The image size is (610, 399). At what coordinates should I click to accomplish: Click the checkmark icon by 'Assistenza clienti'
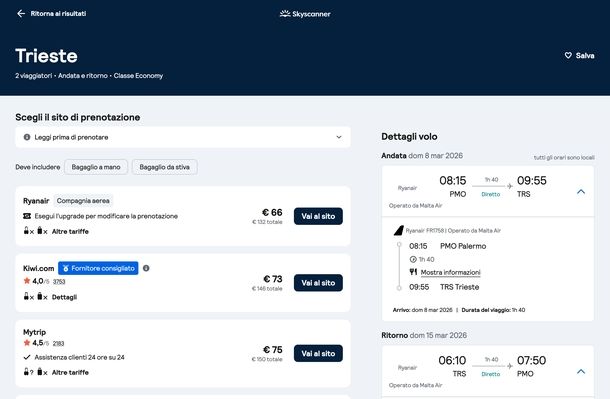pyautogui.click(x=27, y=357)
